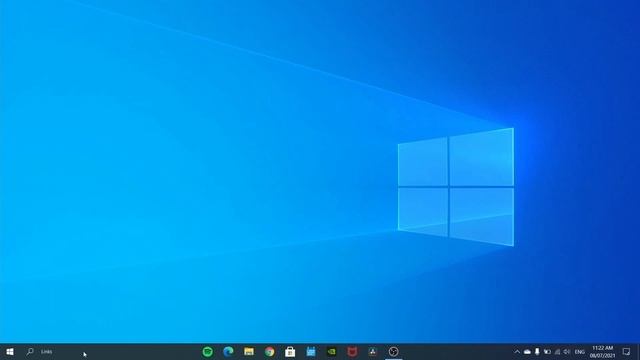
Task: Click the Links toolbar label
Action: point(47,352)
